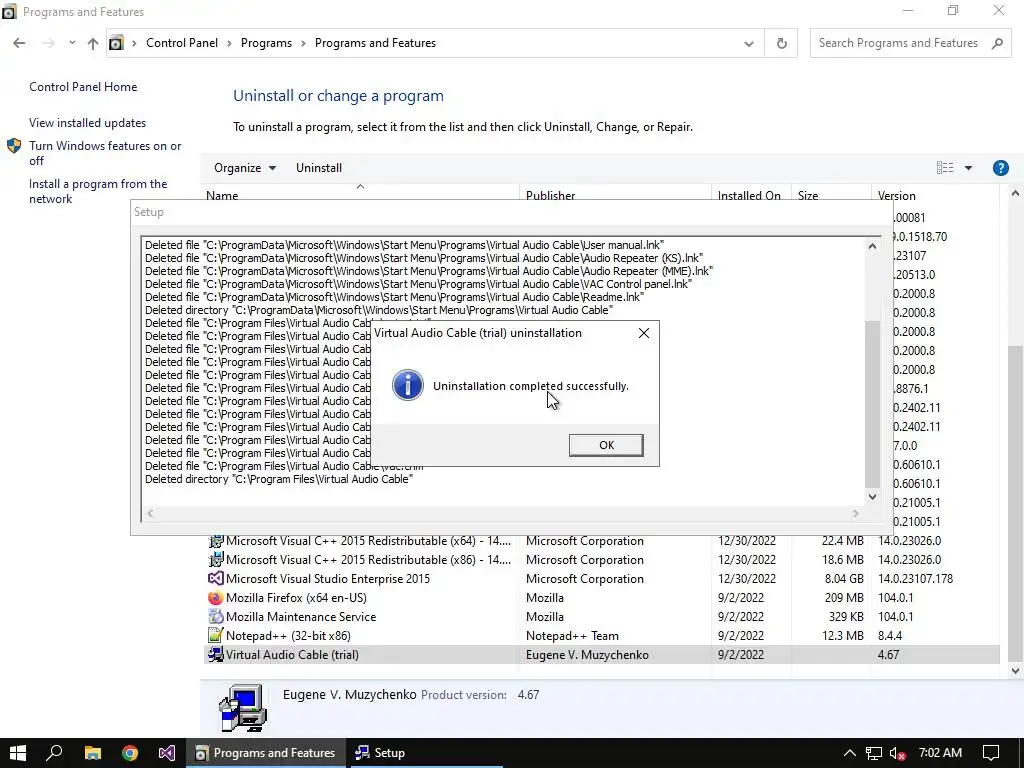Click the Mozilla Maintenance Service icon
The image size is (1024, 768).
tap(216, 616)
